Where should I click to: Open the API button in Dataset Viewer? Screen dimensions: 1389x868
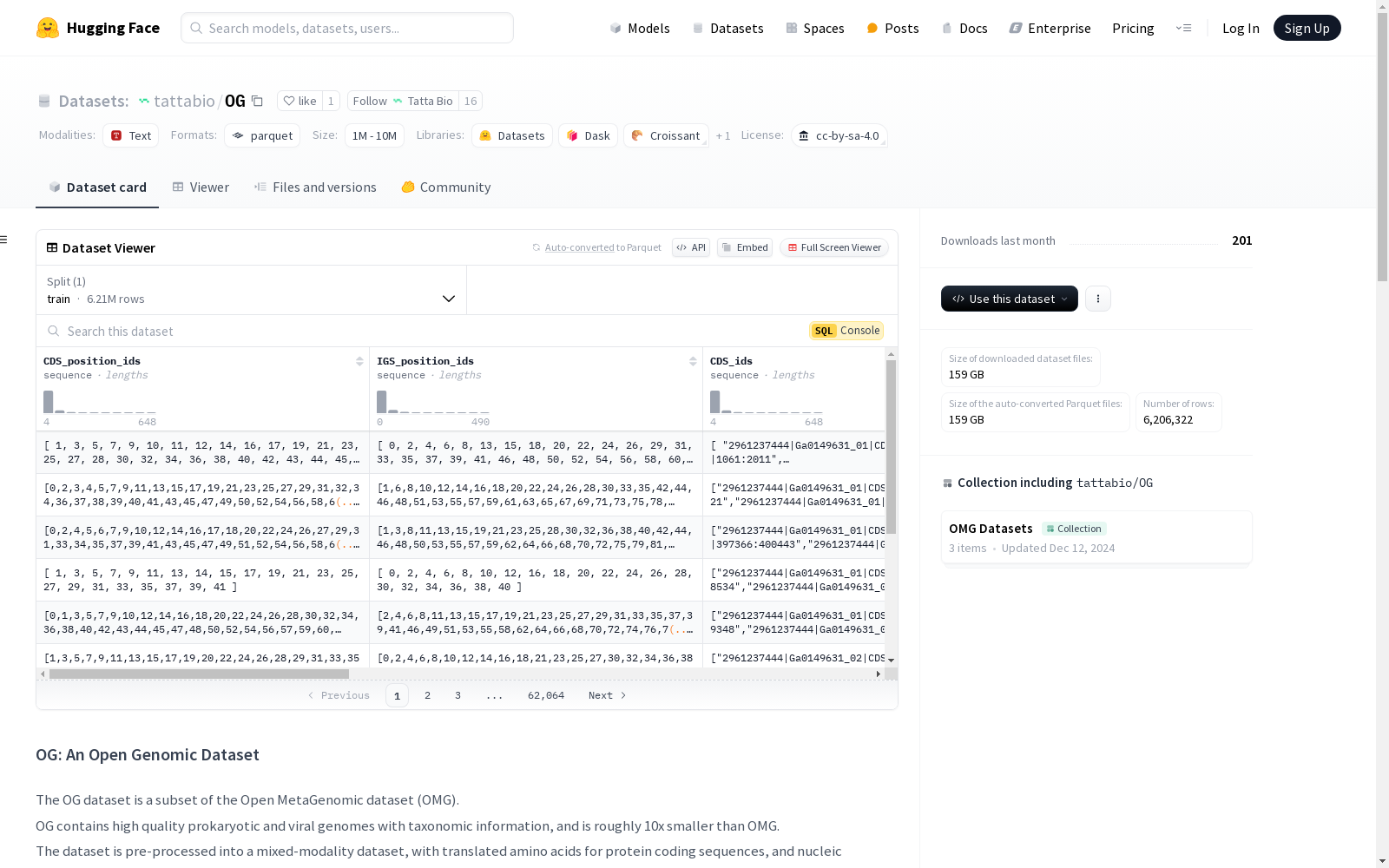[691, 247]
